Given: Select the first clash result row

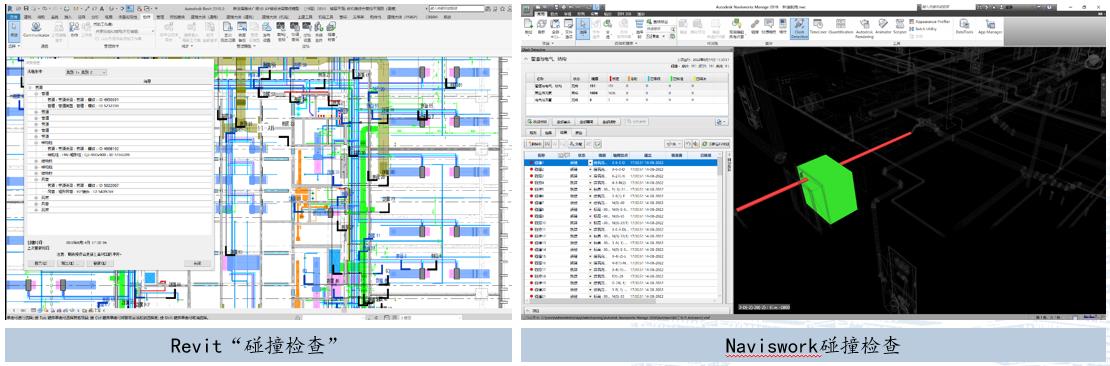Looking at the screenshot, I should [x=621, y=163].
